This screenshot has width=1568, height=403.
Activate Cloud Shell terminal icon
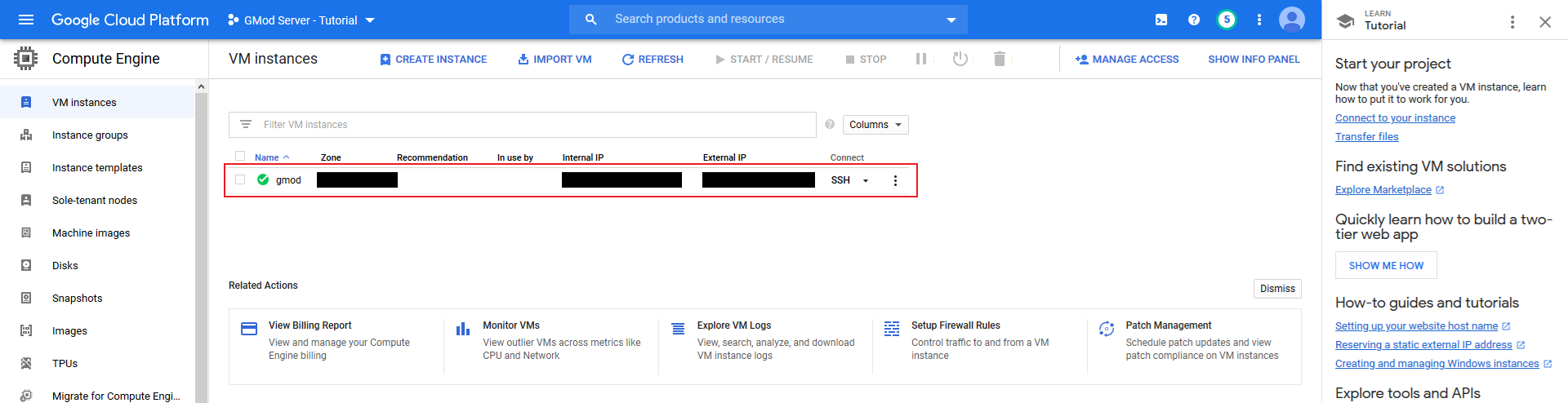click(x=1161, y=20)
